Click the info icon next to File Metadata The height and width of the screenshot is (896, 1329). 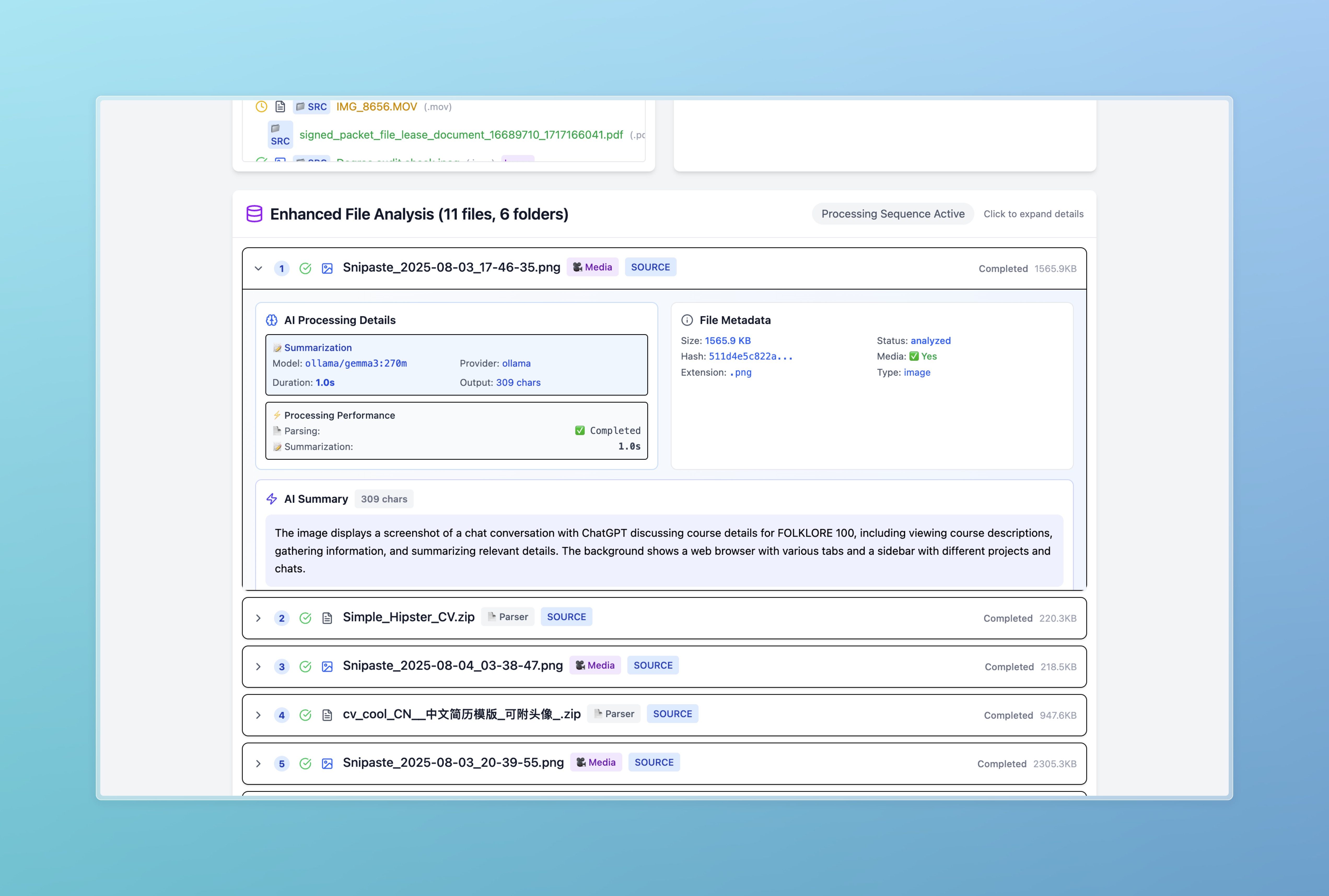click(x=687, y=320)
